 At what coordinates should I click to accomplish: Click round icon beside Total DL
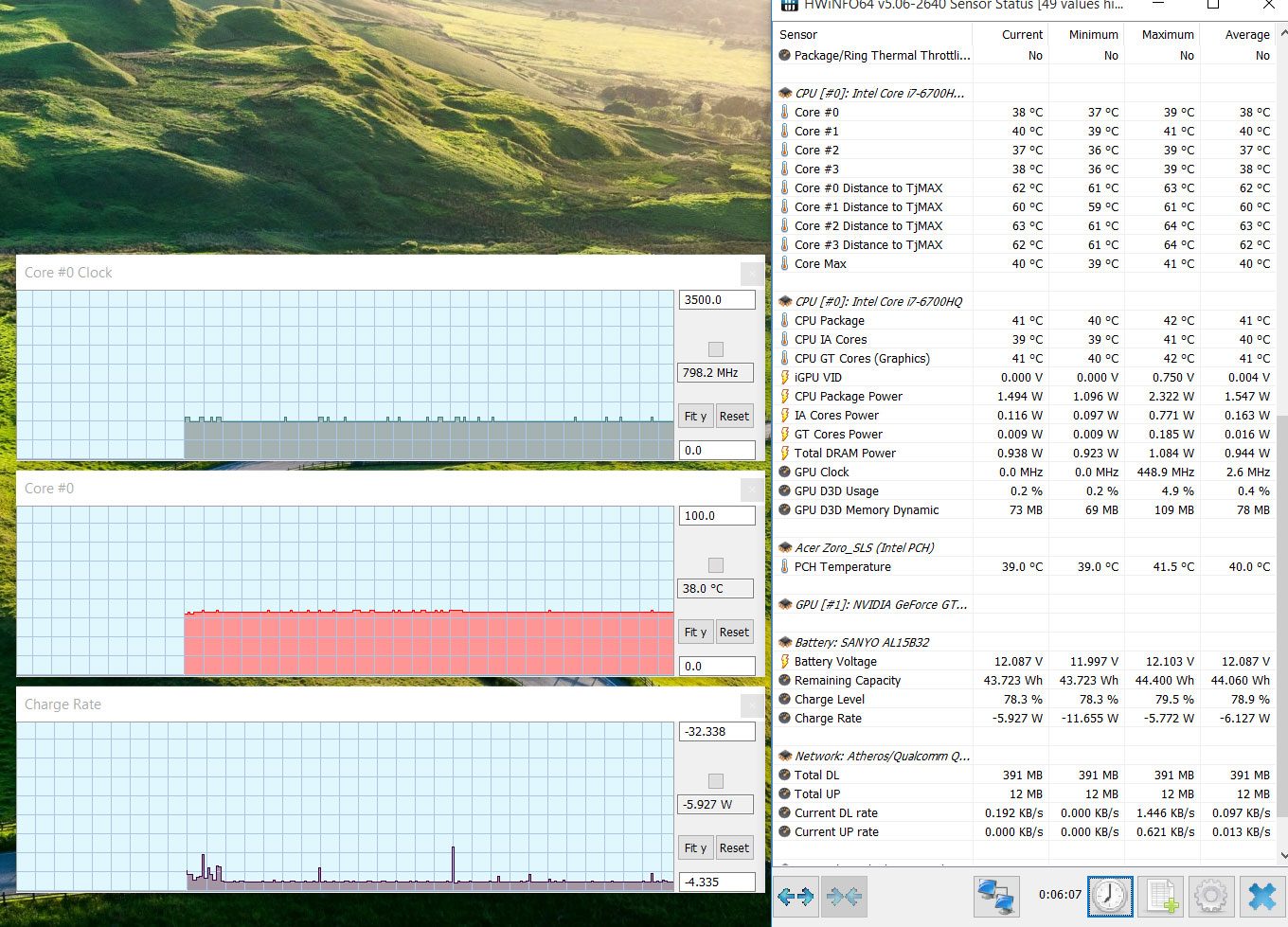(x=784, y=775)
